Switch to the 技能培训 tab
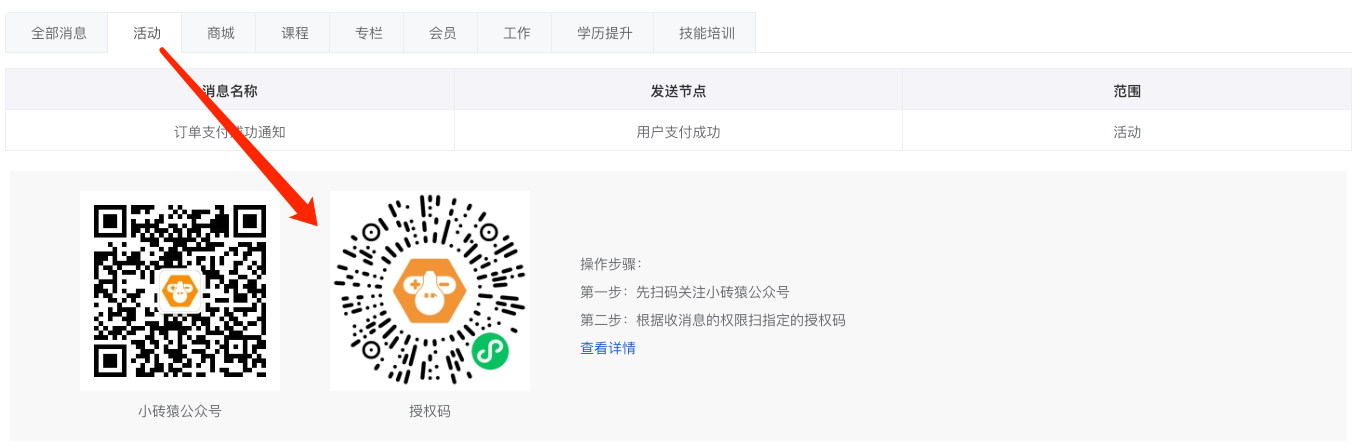The height and width of the screenshot is (448, 1354). click(x=706, y=33)
